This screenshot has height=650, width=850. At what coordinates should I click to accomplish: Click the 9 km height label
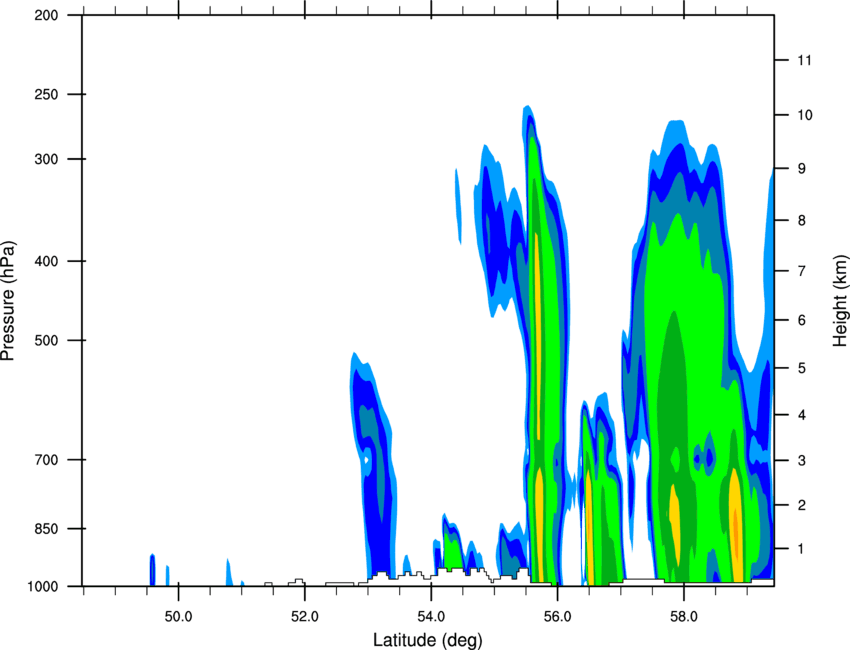pyautogui.click(x=802, y=169)
